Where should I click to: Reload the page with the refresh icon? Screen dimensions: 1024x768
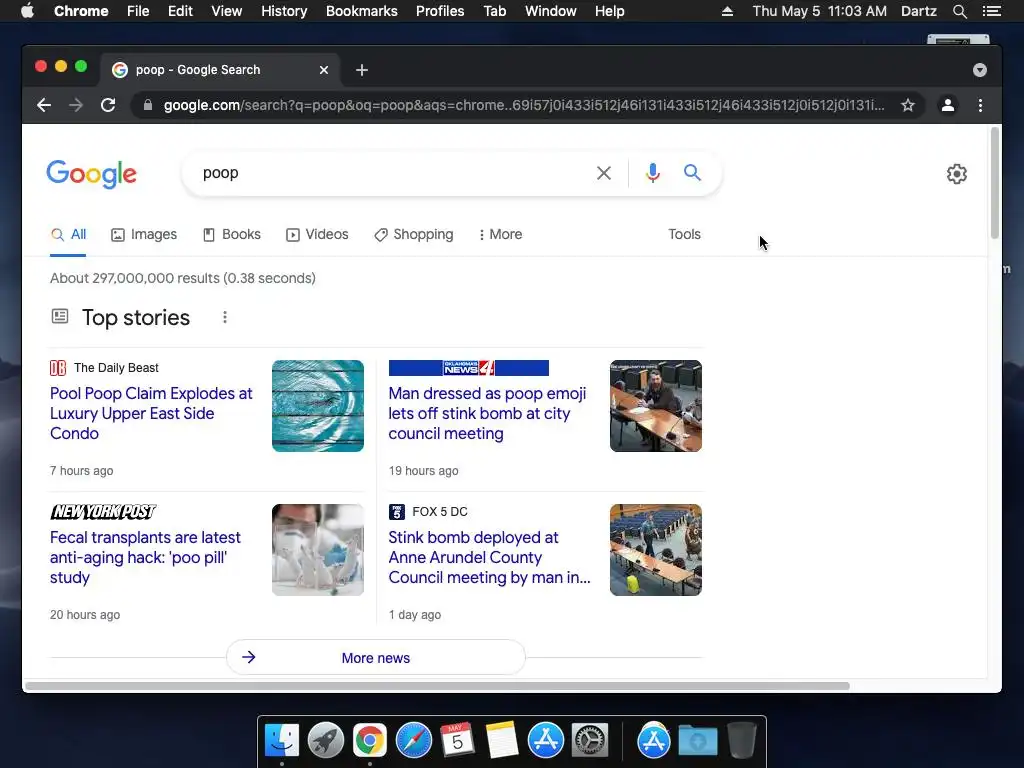tap(108, 105)
